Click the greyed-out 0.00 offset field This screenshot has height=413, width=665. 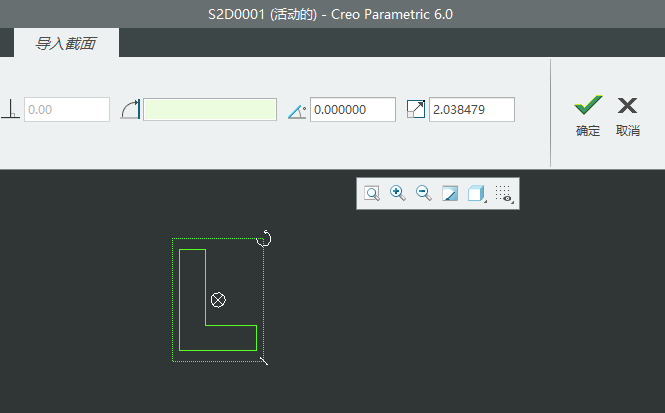click(66, 110)
